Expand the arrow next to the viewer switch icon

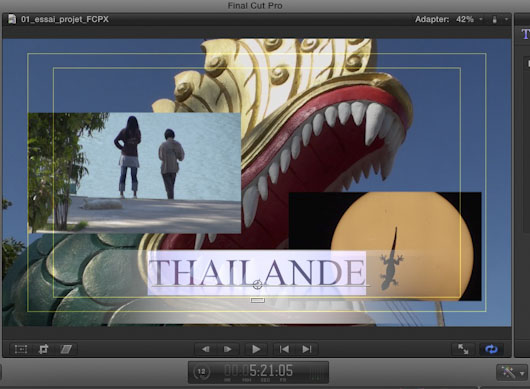click(506, 19)
